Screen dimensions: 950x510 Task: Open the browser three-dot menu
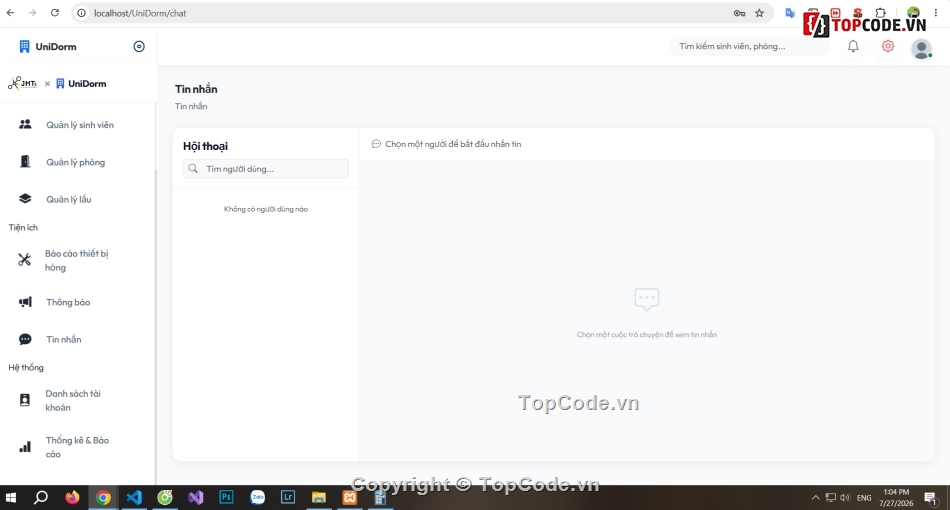935,13
